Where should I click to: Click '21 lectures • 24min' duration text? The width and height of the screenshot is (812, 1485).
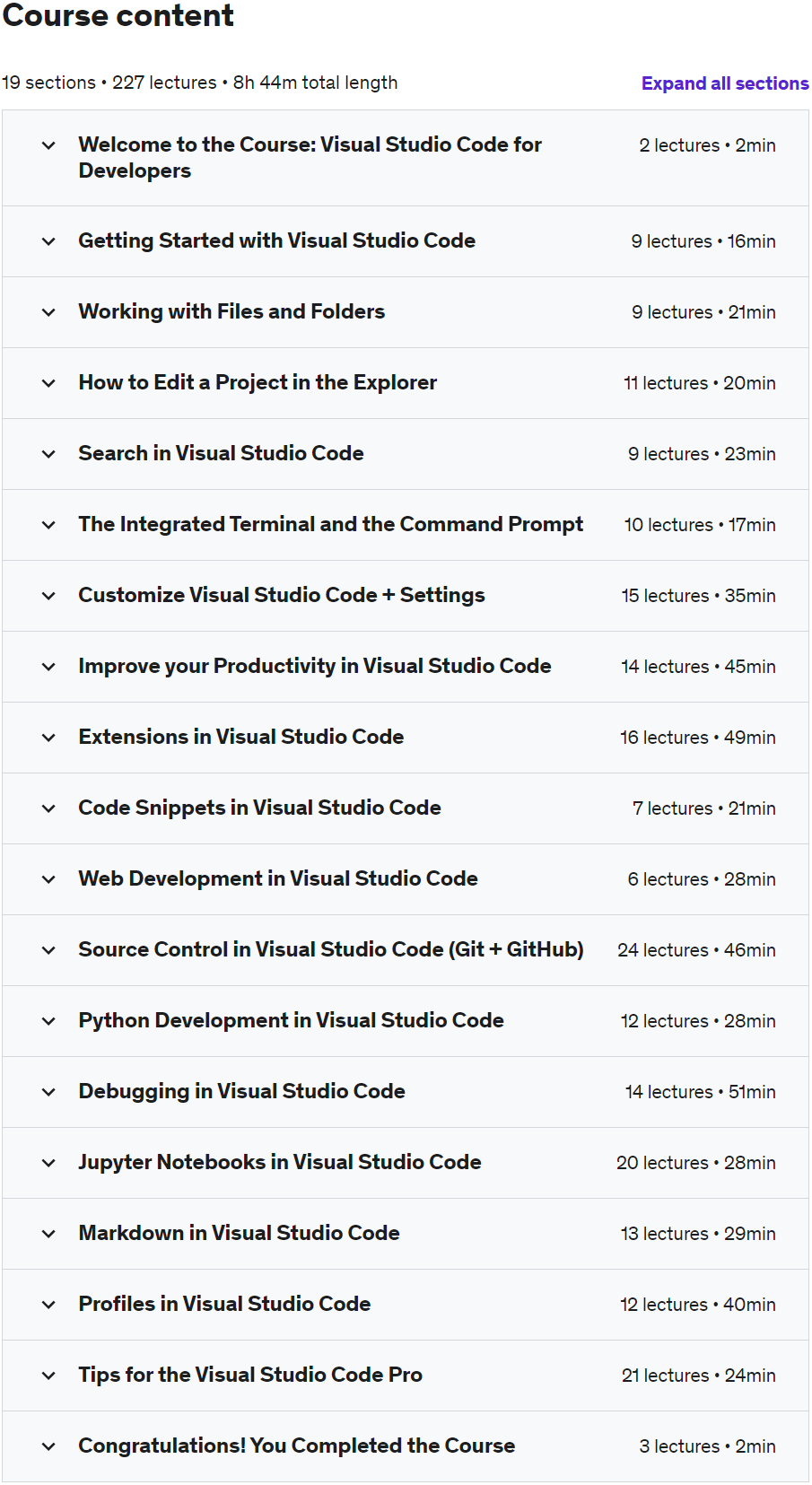(x=699, y=1376)
